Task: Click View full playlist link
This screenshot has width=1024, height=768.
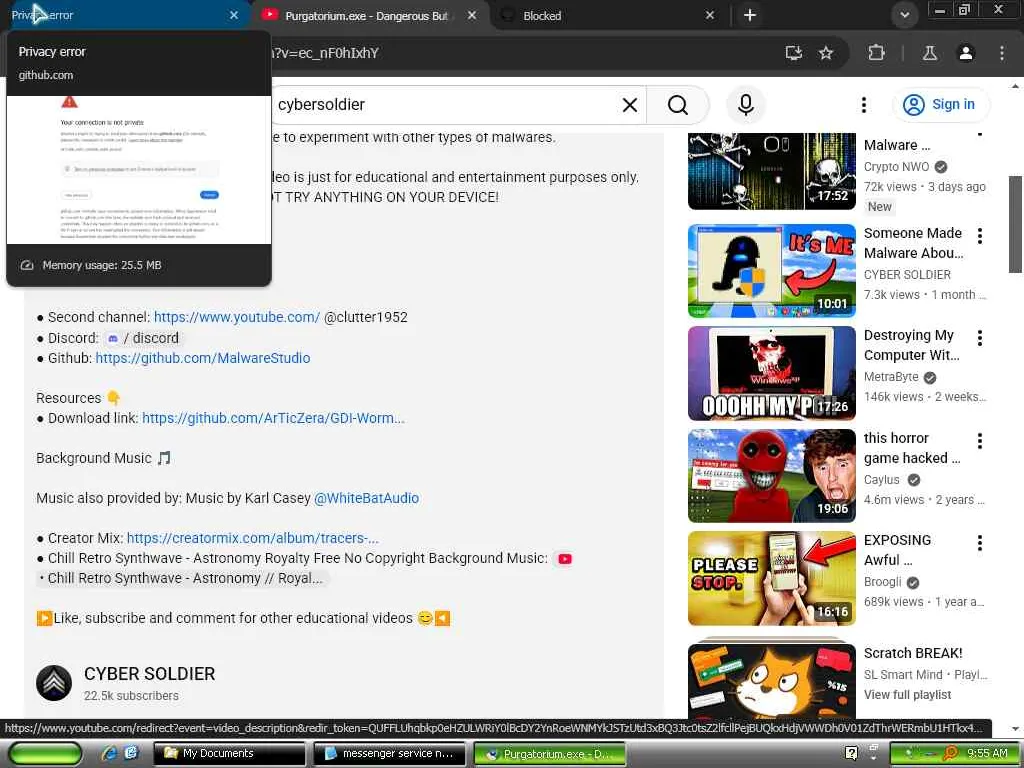Action: coord(907,695)
